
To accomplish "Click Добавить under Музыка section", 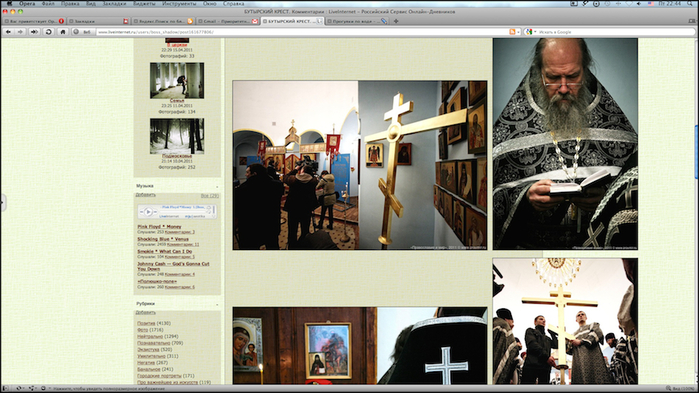I will [145, 195].
